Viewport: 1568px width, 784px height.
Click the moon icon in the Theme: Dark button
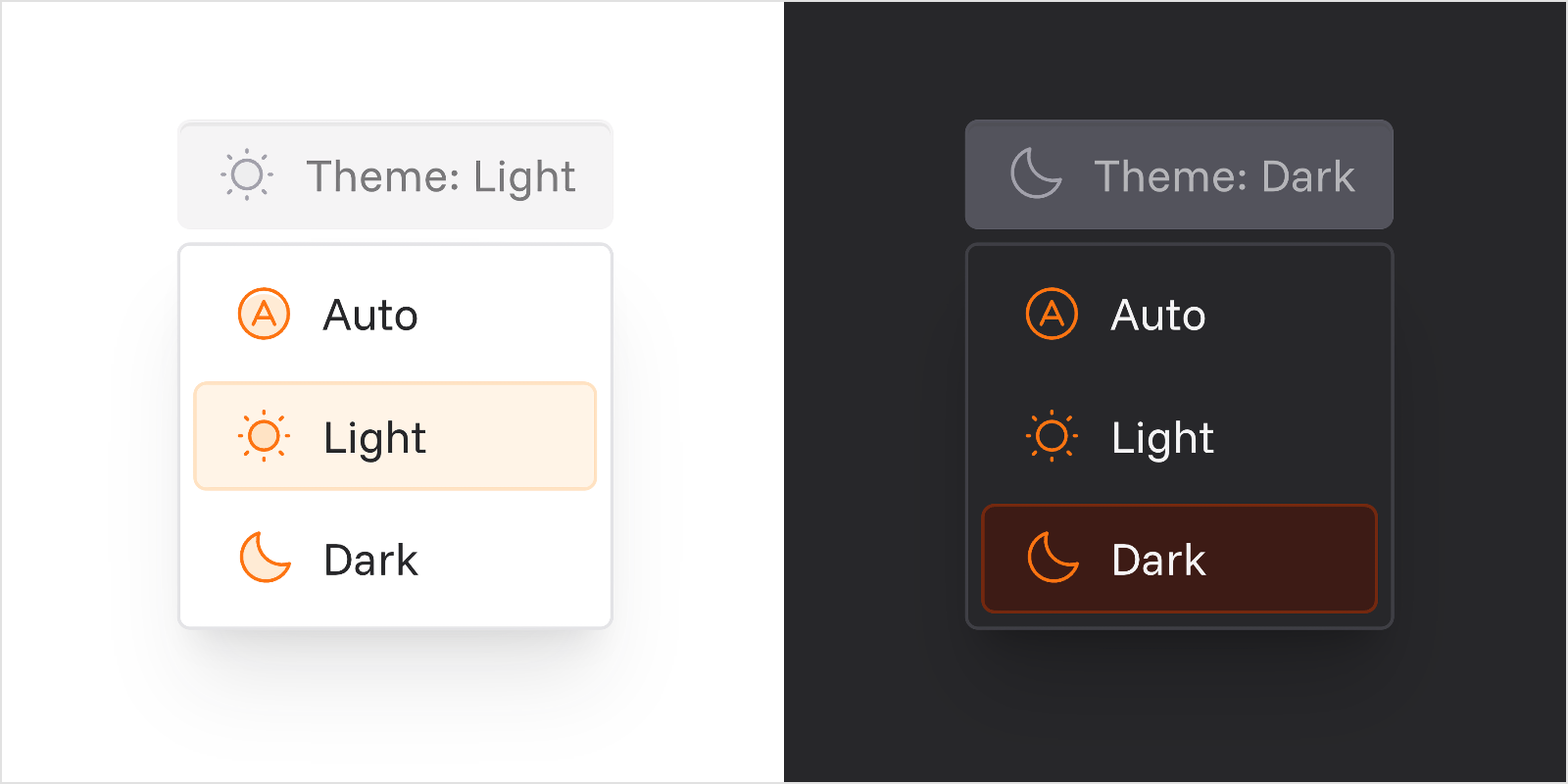coord(1036,173)
